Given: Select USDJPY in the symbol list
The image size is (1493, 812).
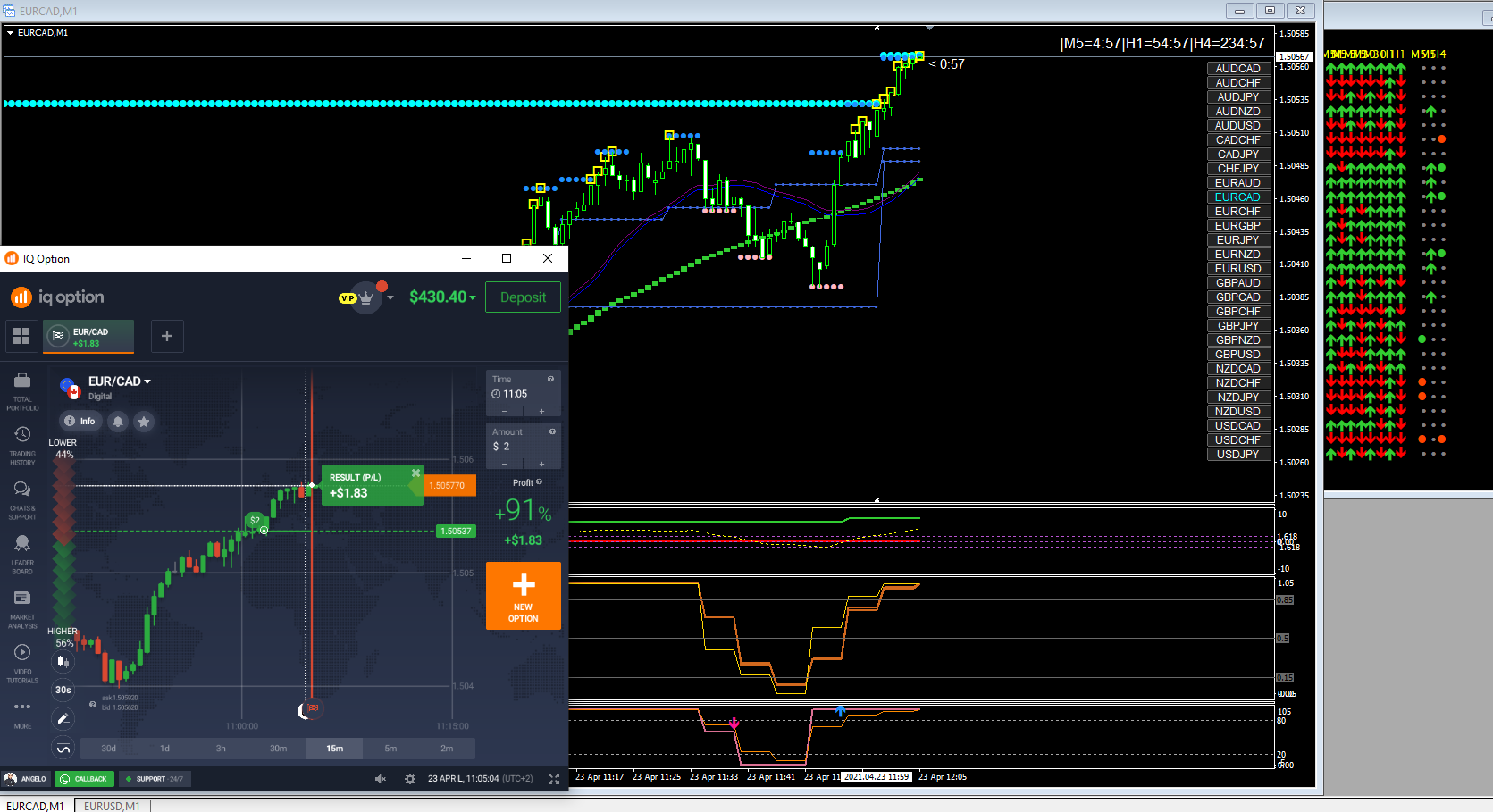Looking at the screenshot, I should [1238, 455].
